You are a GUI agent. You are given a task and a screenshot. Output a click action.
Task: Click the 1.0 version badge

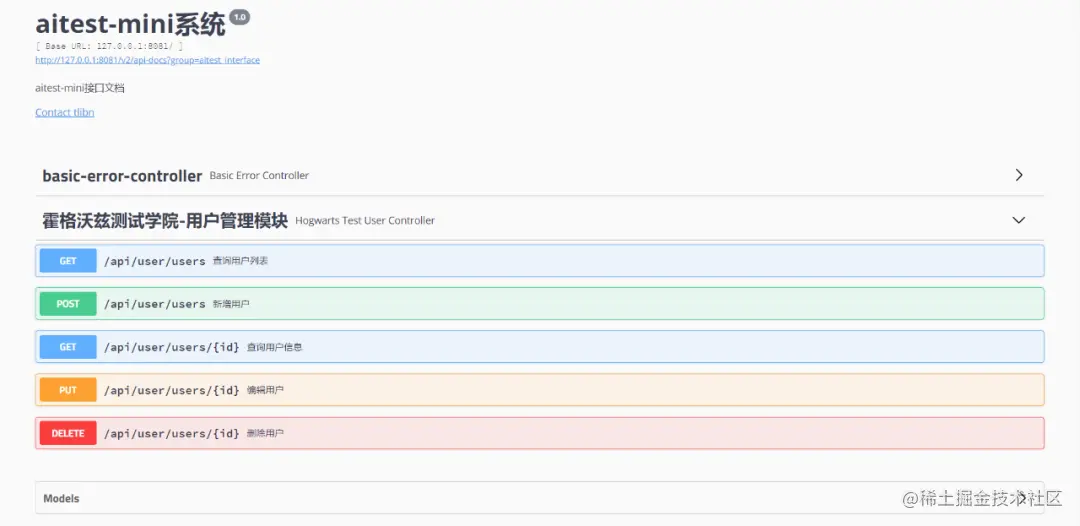pos(240,17)
